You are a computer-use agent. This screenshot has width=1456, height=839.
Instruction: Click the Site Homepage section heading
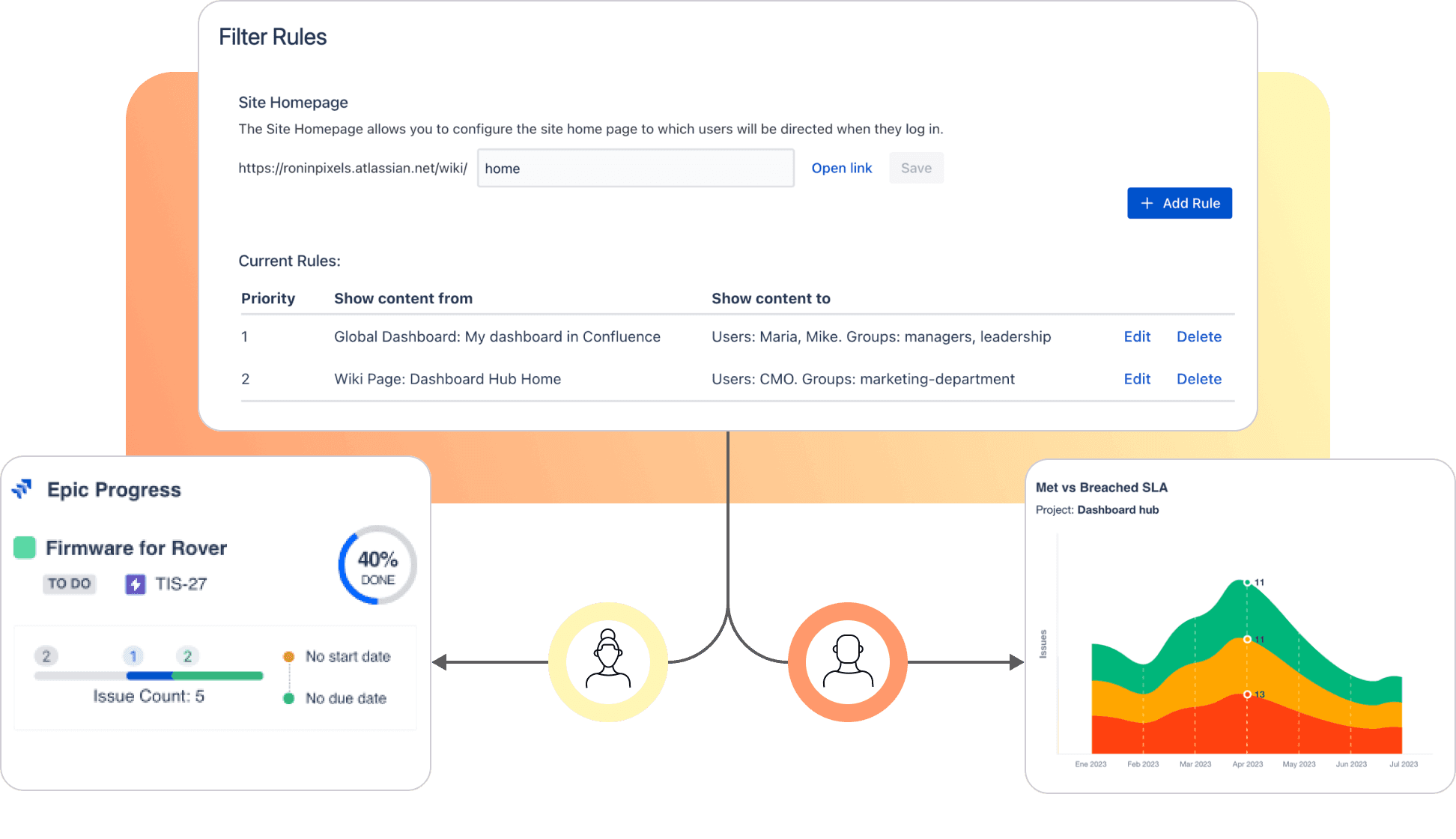coord(293,102)
